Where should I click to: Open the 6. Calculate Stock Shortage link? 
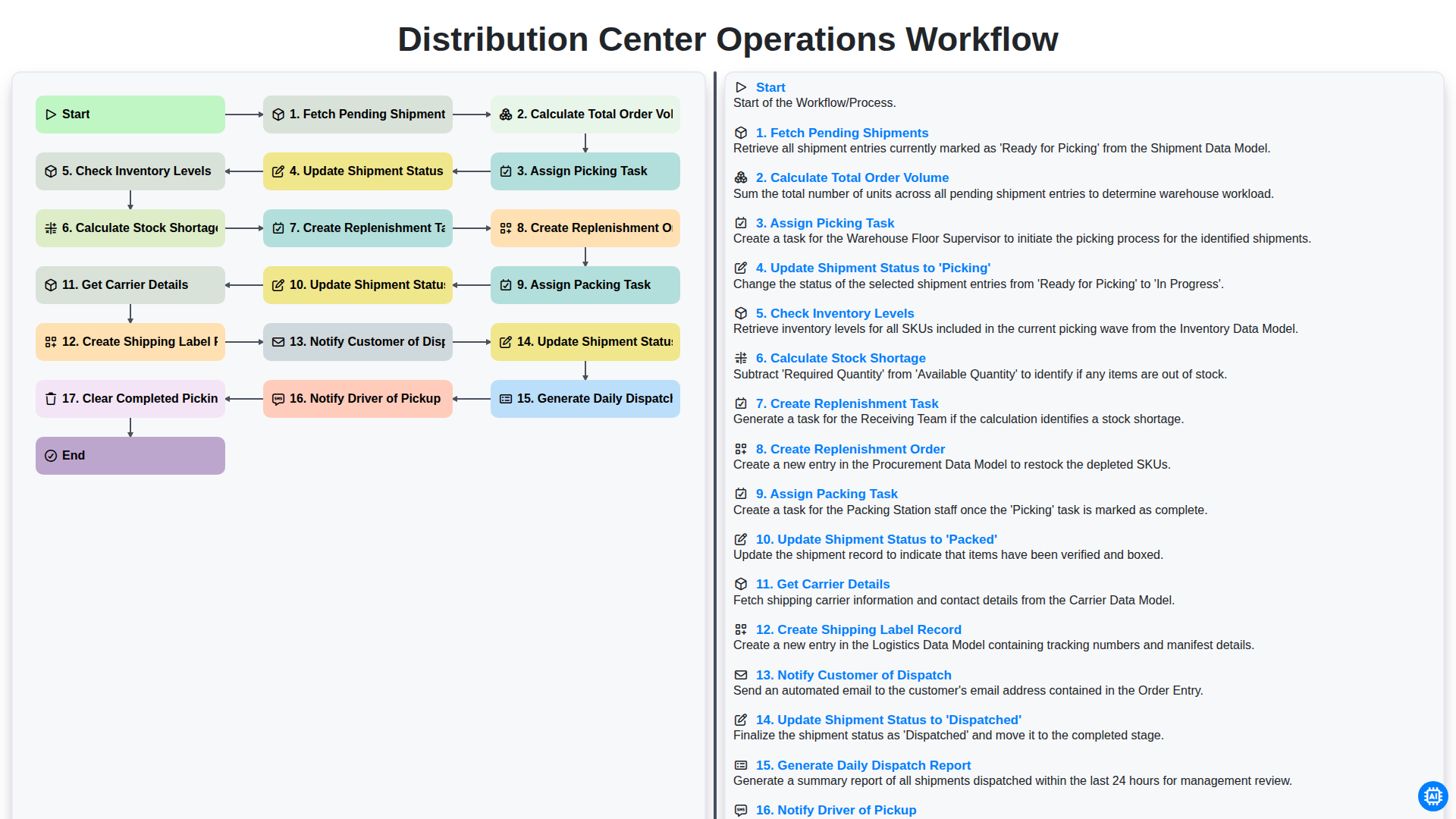pos(841,359)
